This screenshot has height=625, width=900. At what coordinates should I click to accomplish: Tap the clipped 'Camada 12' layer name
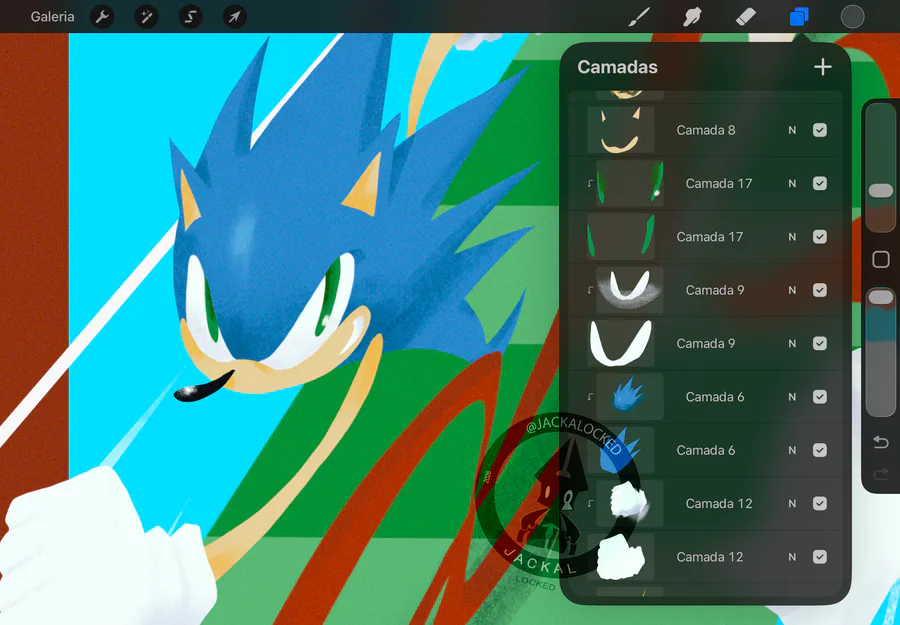coord(719,504)
